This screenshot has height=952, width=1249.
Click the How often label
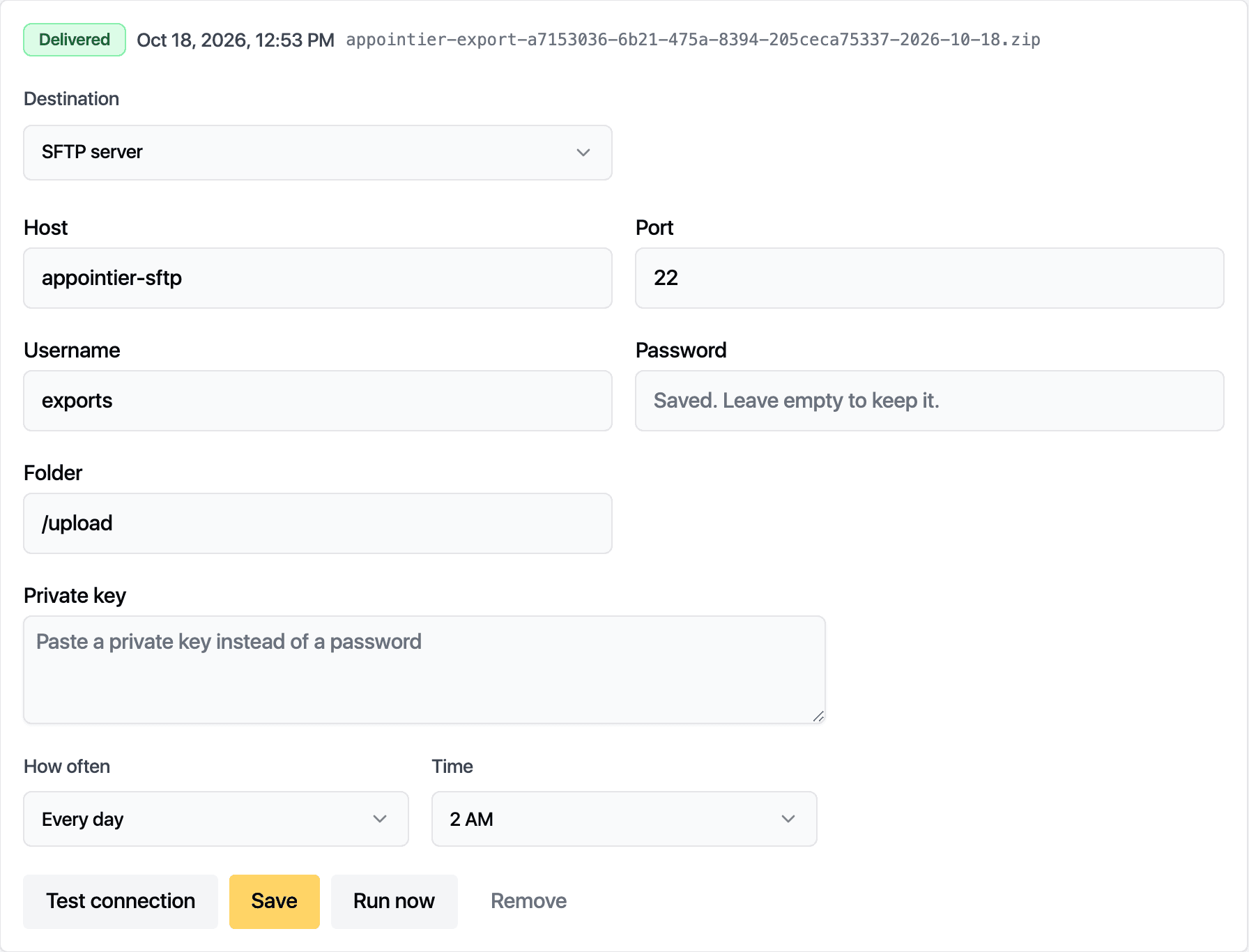click(67, 767)
